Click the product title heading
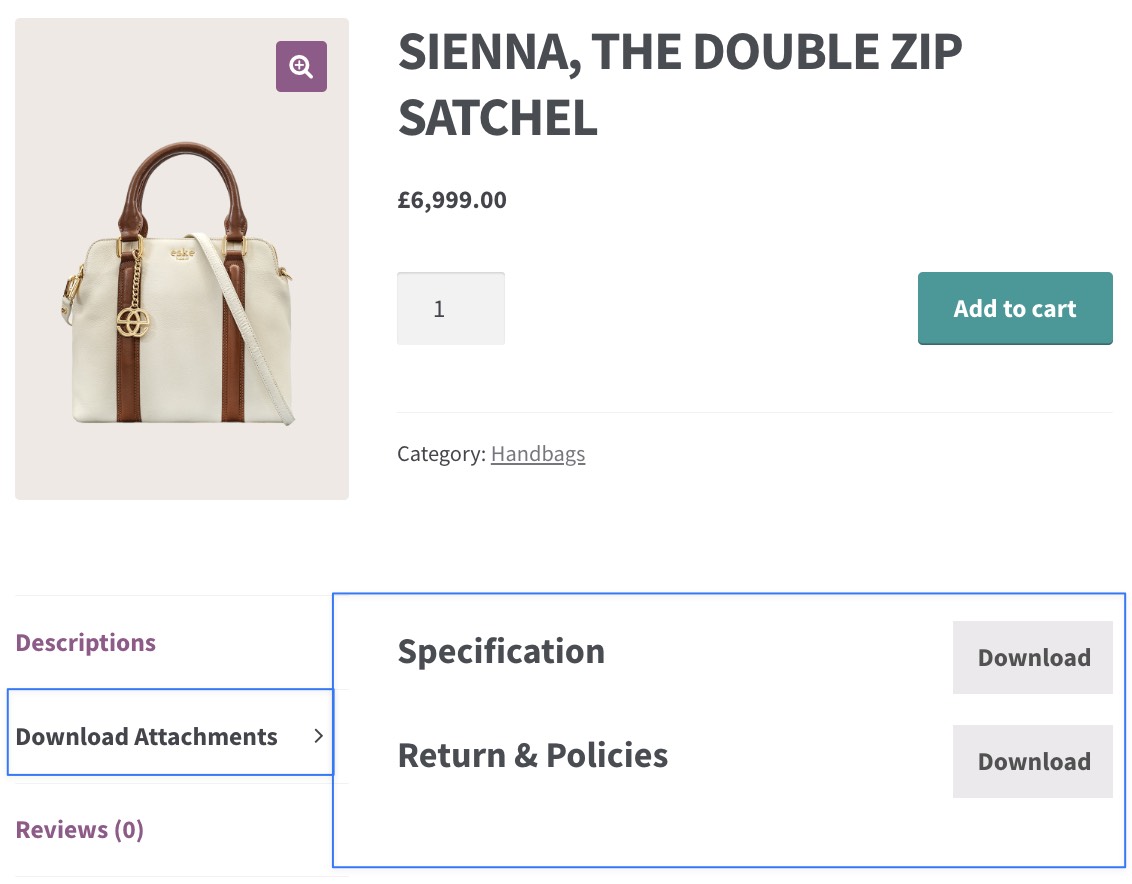The width and height of the screenshot is (1132, 884). point(679,85)
